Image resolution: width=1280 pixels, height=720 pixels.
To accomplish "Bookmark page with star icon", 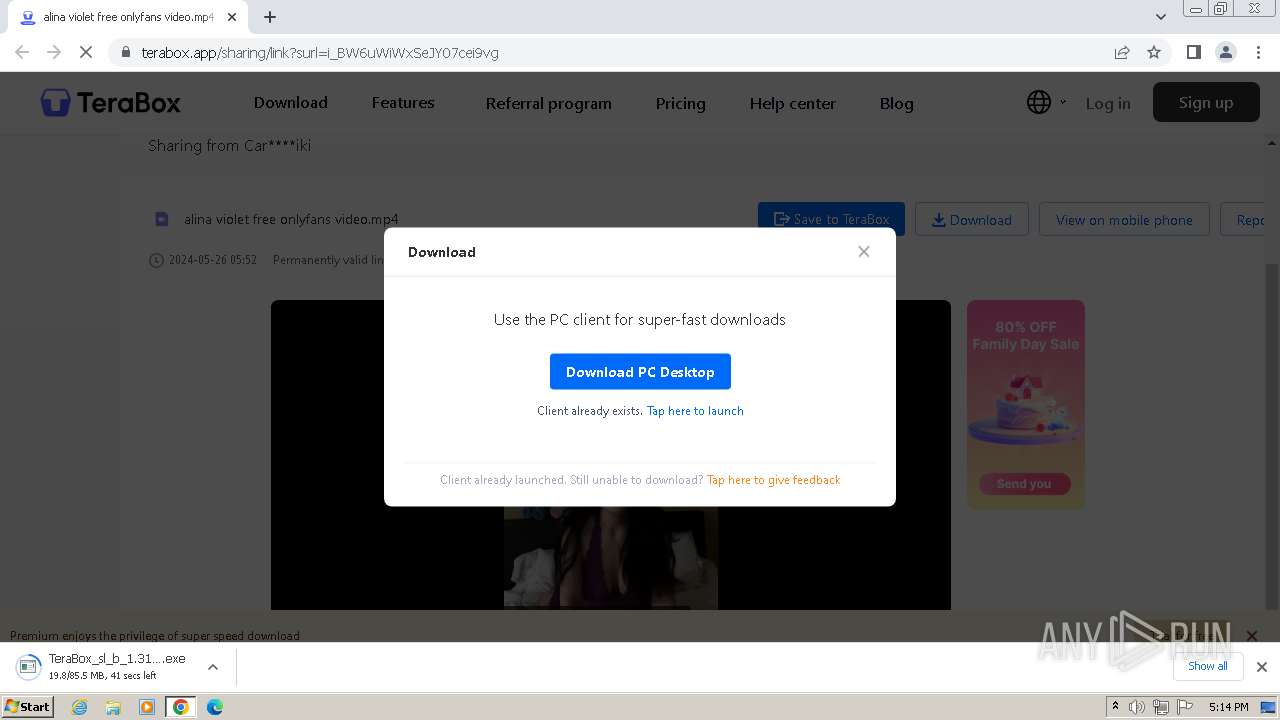I will pos(1154,52).
